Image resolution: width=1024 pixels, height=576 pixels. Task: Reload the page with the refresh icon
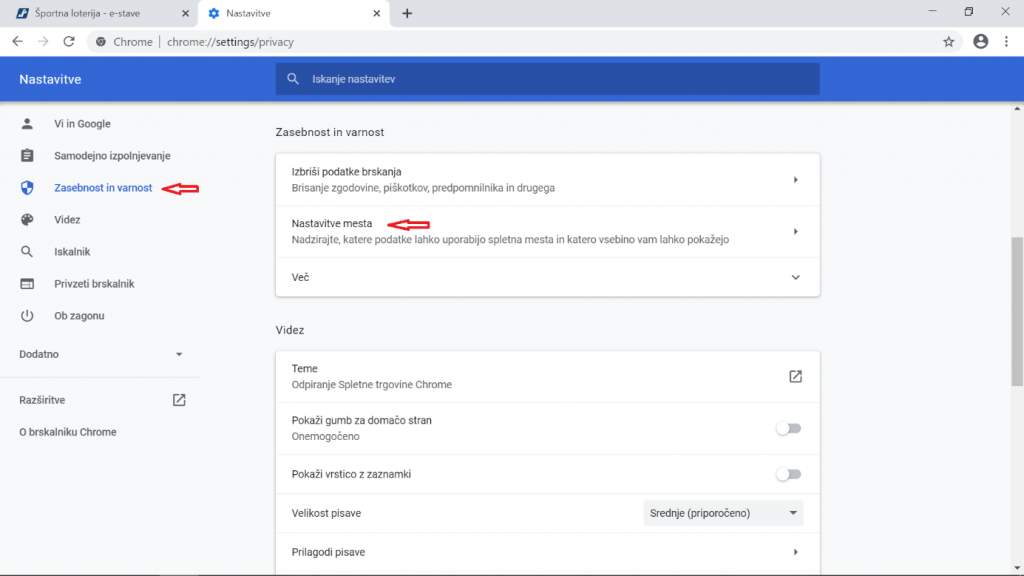click(x=69, y=42)
